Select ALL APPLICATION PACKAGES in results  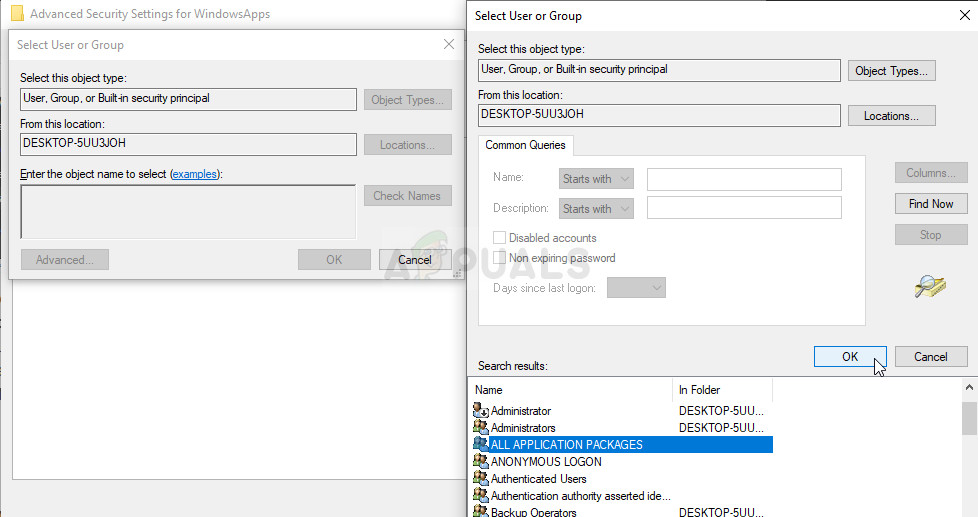pyautogui.click(x=566, y=445)
